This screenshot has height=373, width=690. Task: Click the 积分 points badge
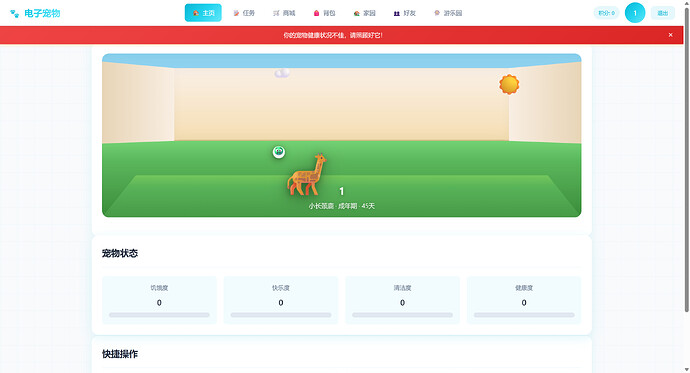(606, 13)
